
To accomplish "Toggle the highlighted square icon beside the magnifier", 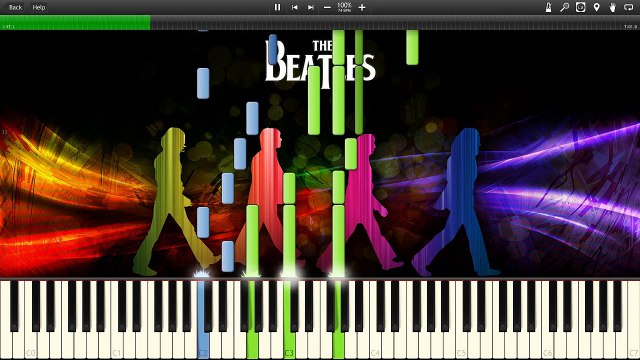I will pyautogui.click(x=580, y=7).
